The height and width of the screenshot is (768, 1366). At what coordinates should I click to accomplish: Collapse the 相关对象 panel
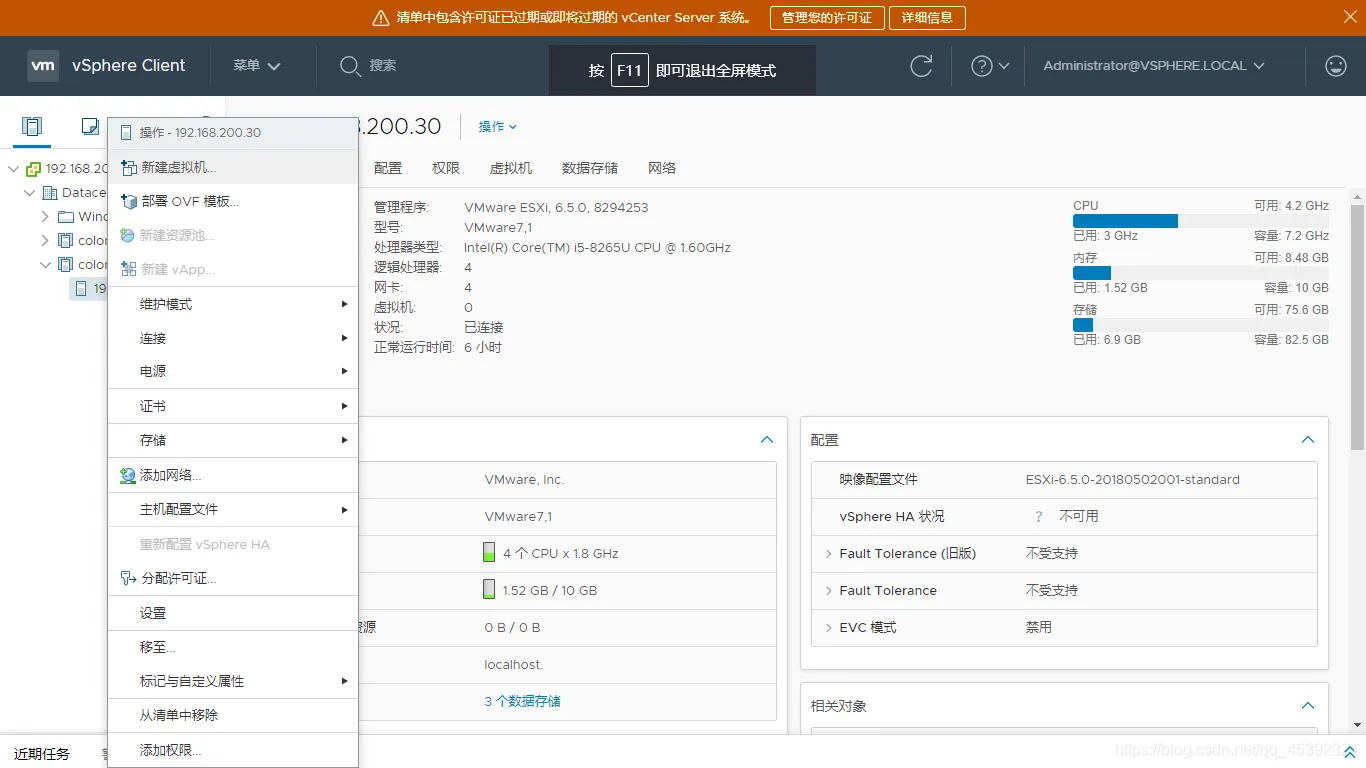pos(1307,706)
